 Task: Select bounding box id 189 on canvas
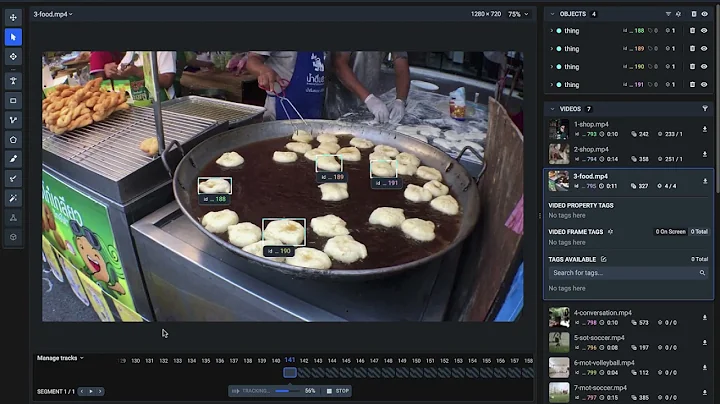click(329, 163)
